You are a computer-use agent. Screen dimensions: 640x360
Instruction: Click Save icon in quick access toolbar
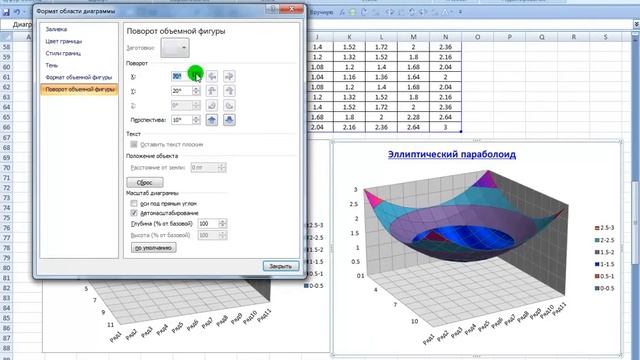click(6, 12)
